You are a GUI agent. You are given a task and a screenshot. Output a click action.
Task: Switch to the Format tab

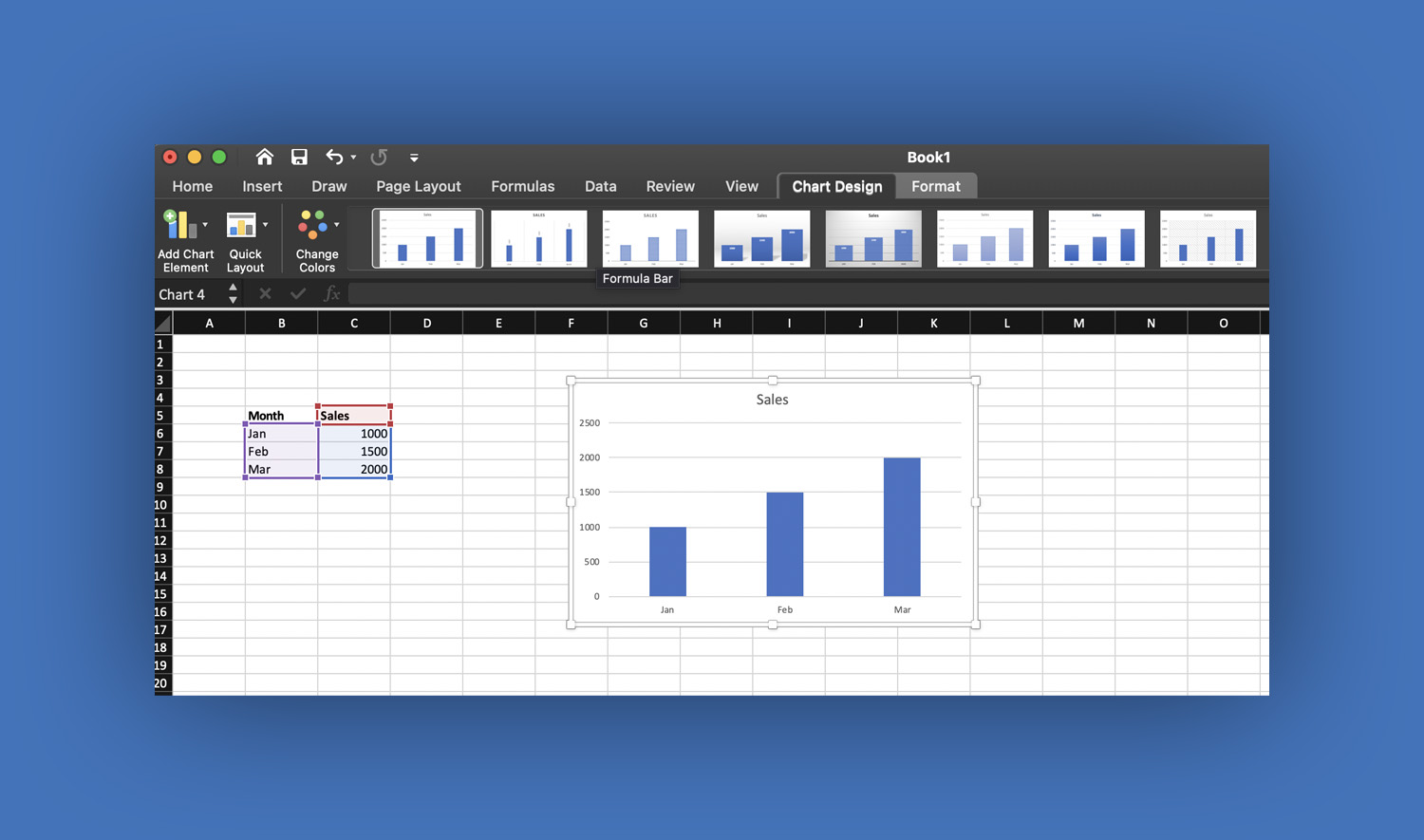click(935, 185)
